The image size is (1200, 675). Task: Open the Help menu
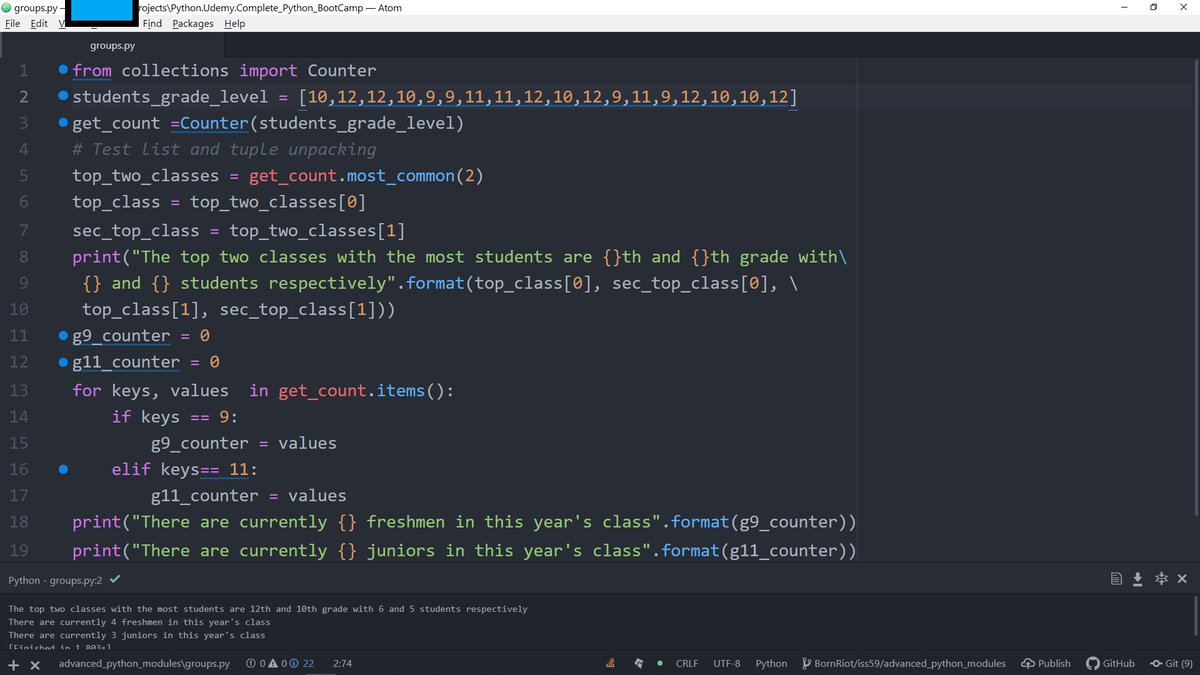coord(234,23)
